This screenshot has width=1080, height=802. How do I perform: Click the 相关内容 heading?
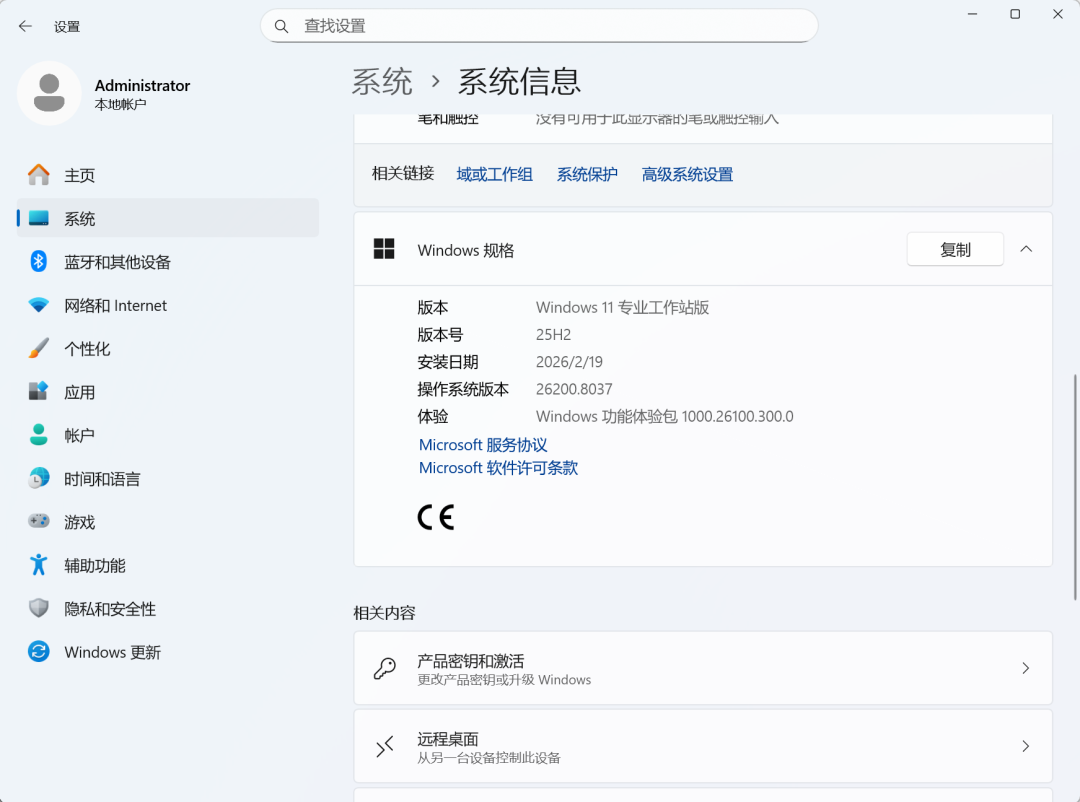(x=384, y=613)
